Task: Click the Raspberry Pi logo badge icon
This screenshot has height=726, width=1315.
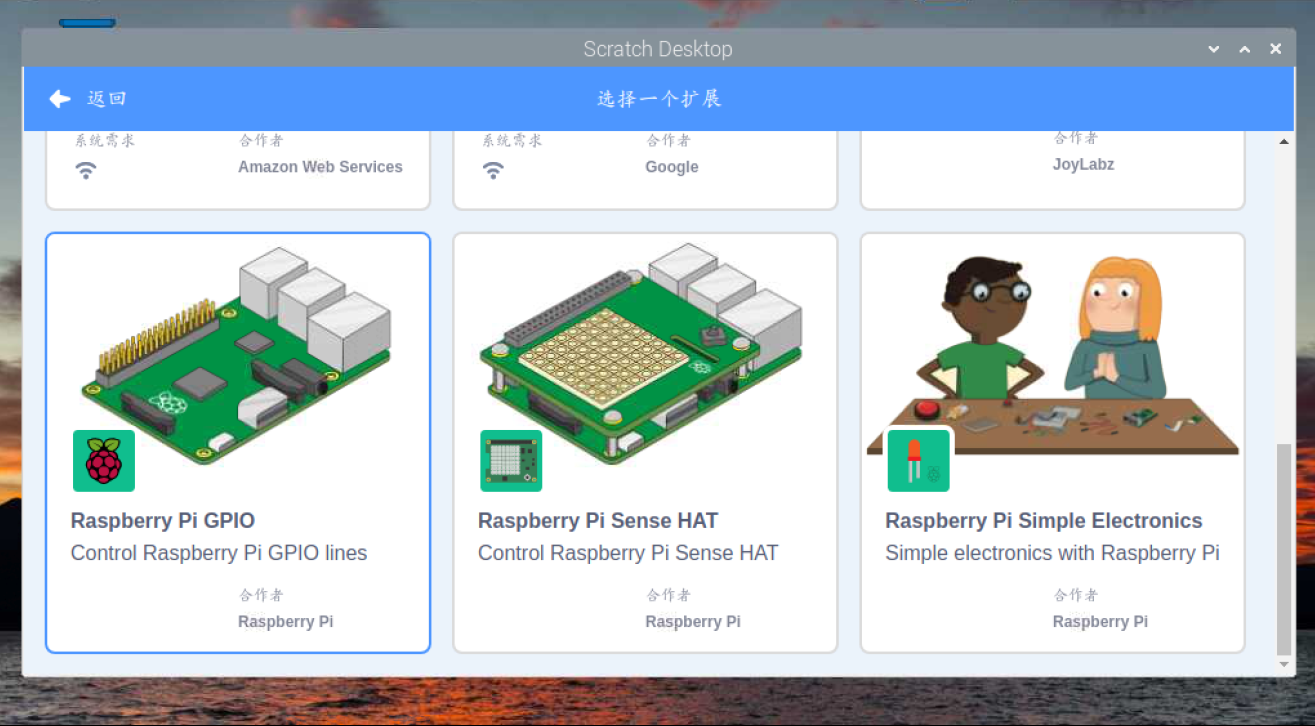Action: click(x=104, y=461)
